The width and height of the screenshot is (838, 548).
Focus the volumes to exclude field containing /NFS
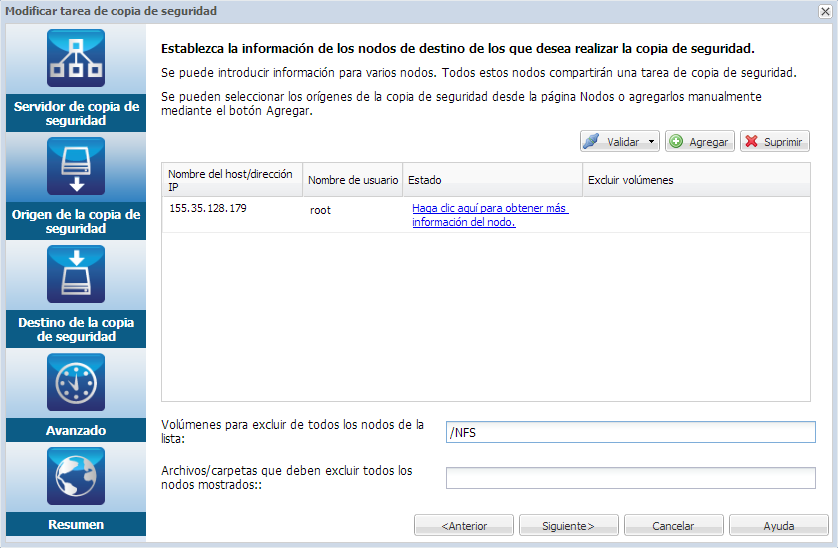click(x=631, y=432)
